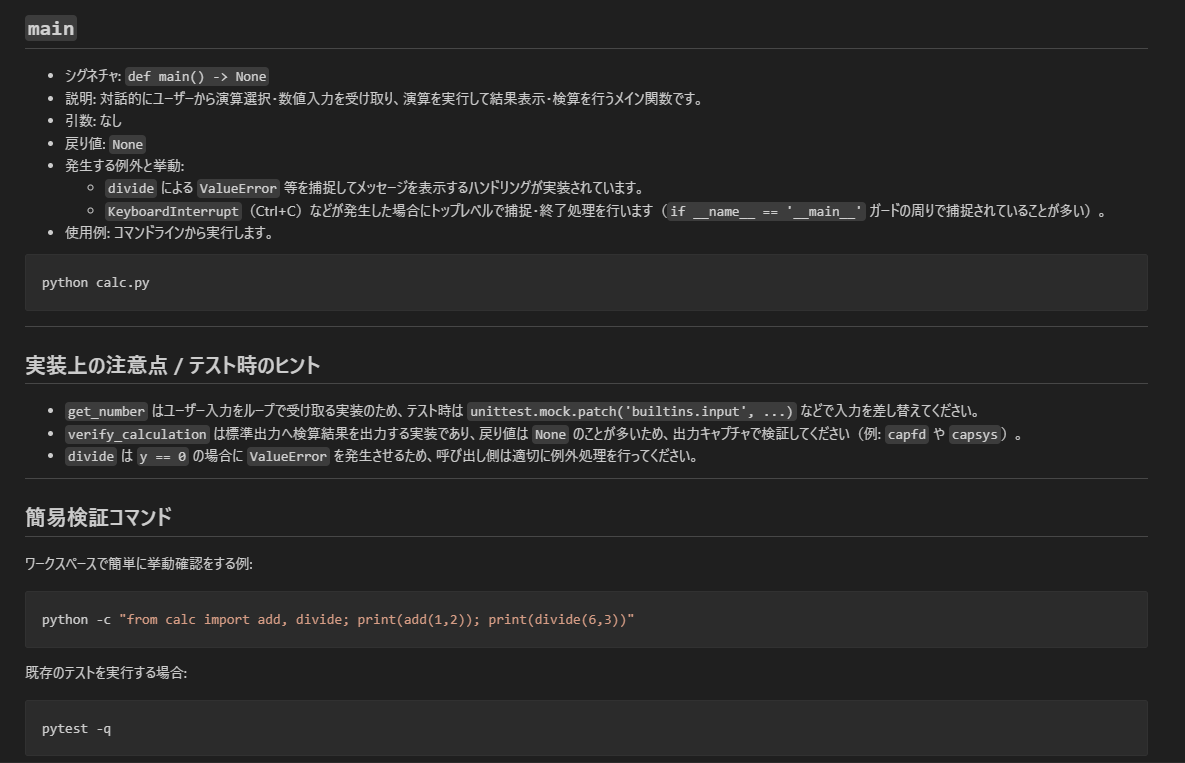Click the 'main' heading
The height and width of the screenshot is (763, 1185).
tap(51, 29)
